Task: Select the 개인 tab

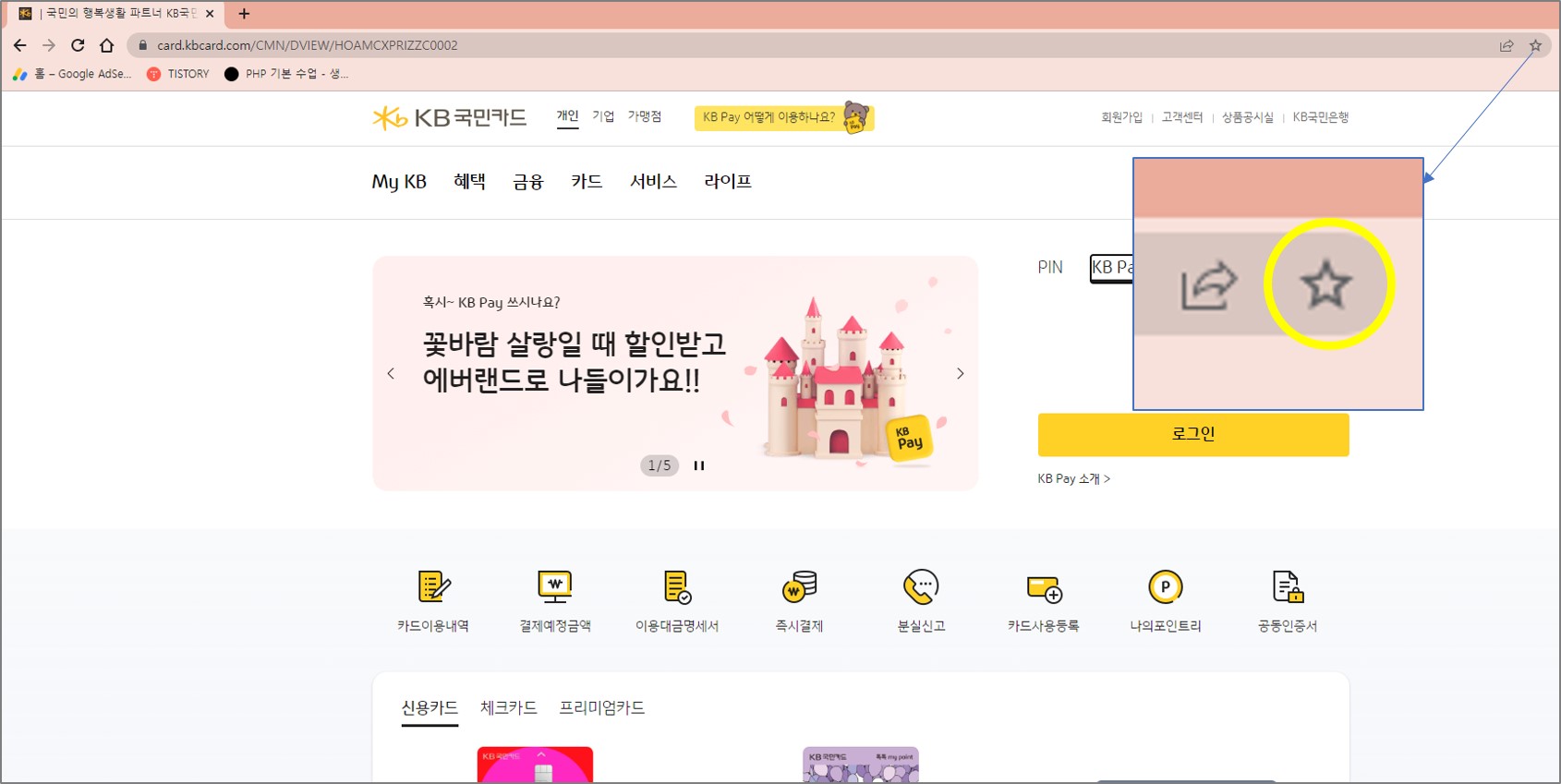Action: pyautogui.click(x=567, y=116)
